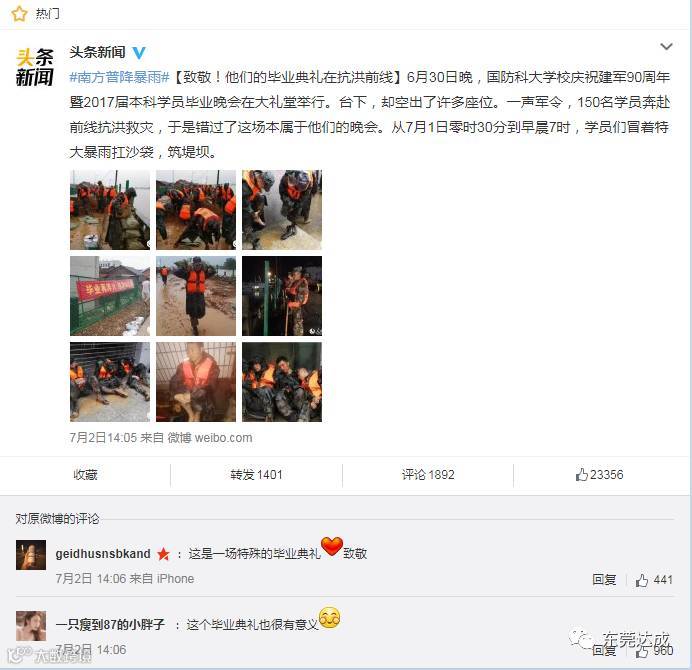Open the night-time soldier photo thumbnail

click(x=282, y=296)
